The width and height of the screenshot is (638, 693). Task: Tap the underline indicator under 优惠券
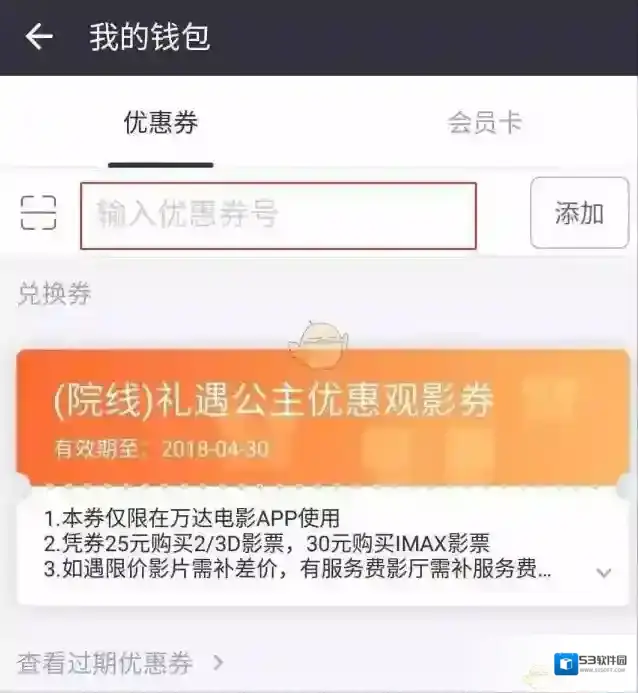pyautogui.click(x=161, y=165)
